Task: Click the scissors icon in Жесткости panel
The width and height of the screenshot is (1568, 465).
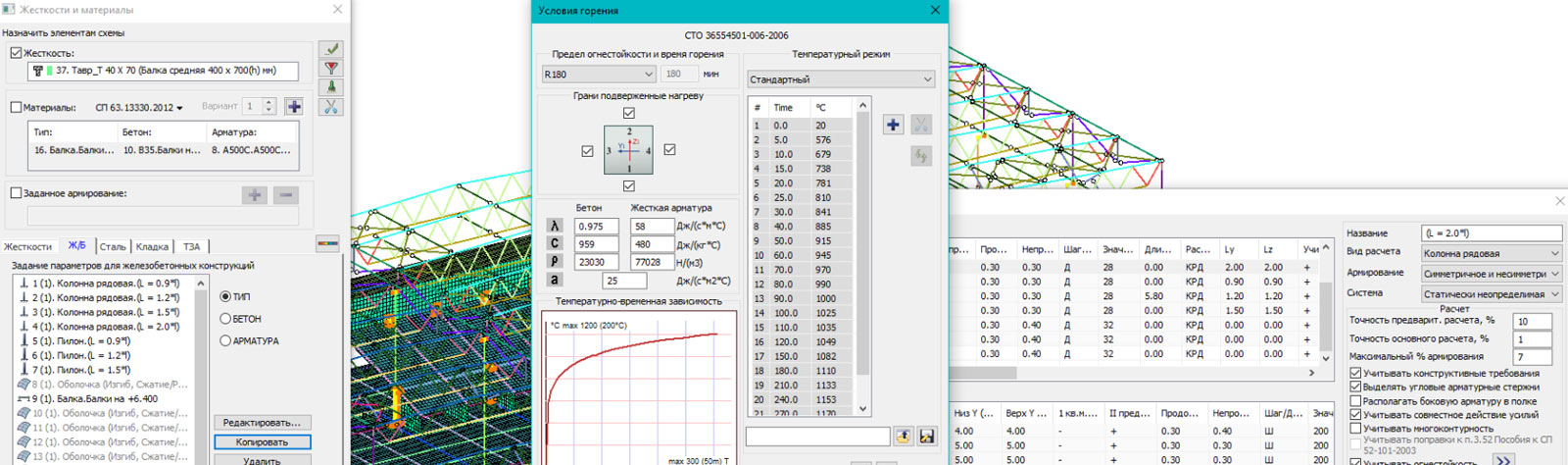Action: coord(331,106)
